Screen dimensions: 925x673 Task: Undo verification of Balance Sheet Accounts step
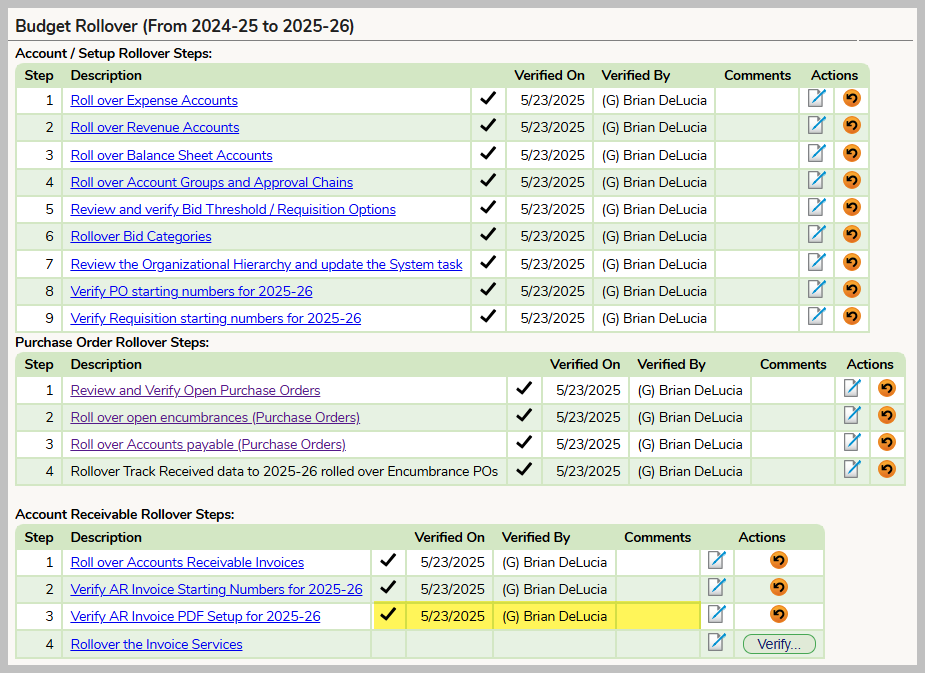[851, 153]
